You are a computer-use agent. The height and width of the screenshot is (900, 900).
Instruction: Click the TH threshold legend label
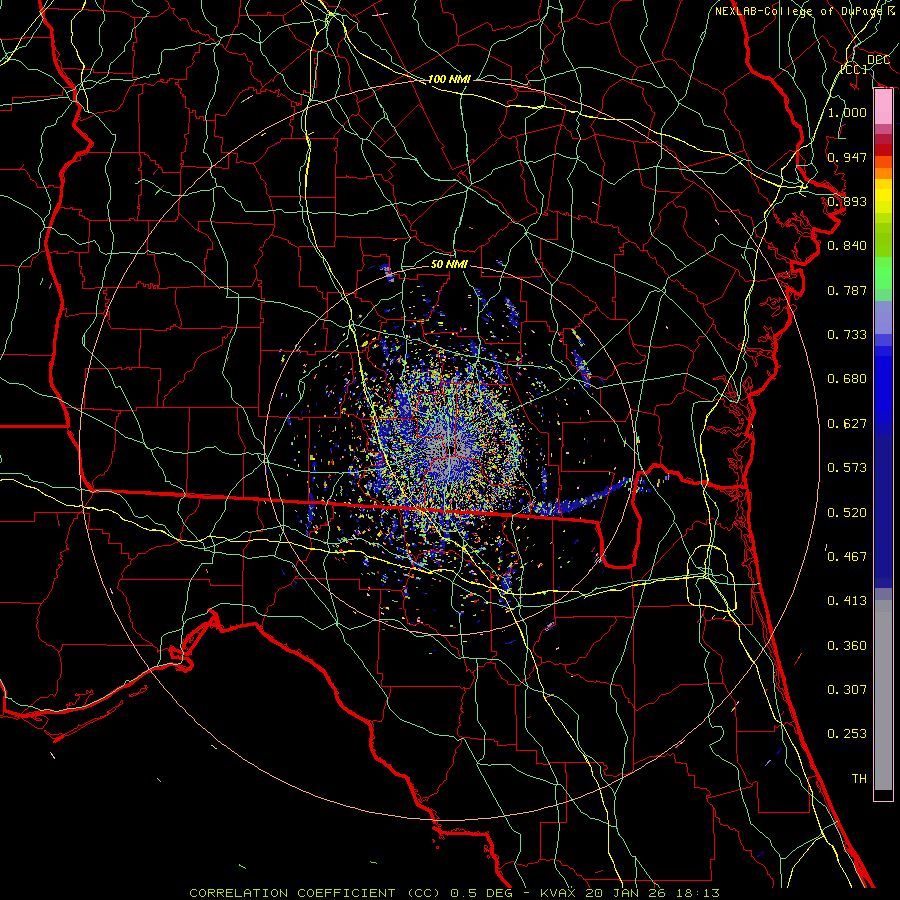click(859, 779)
